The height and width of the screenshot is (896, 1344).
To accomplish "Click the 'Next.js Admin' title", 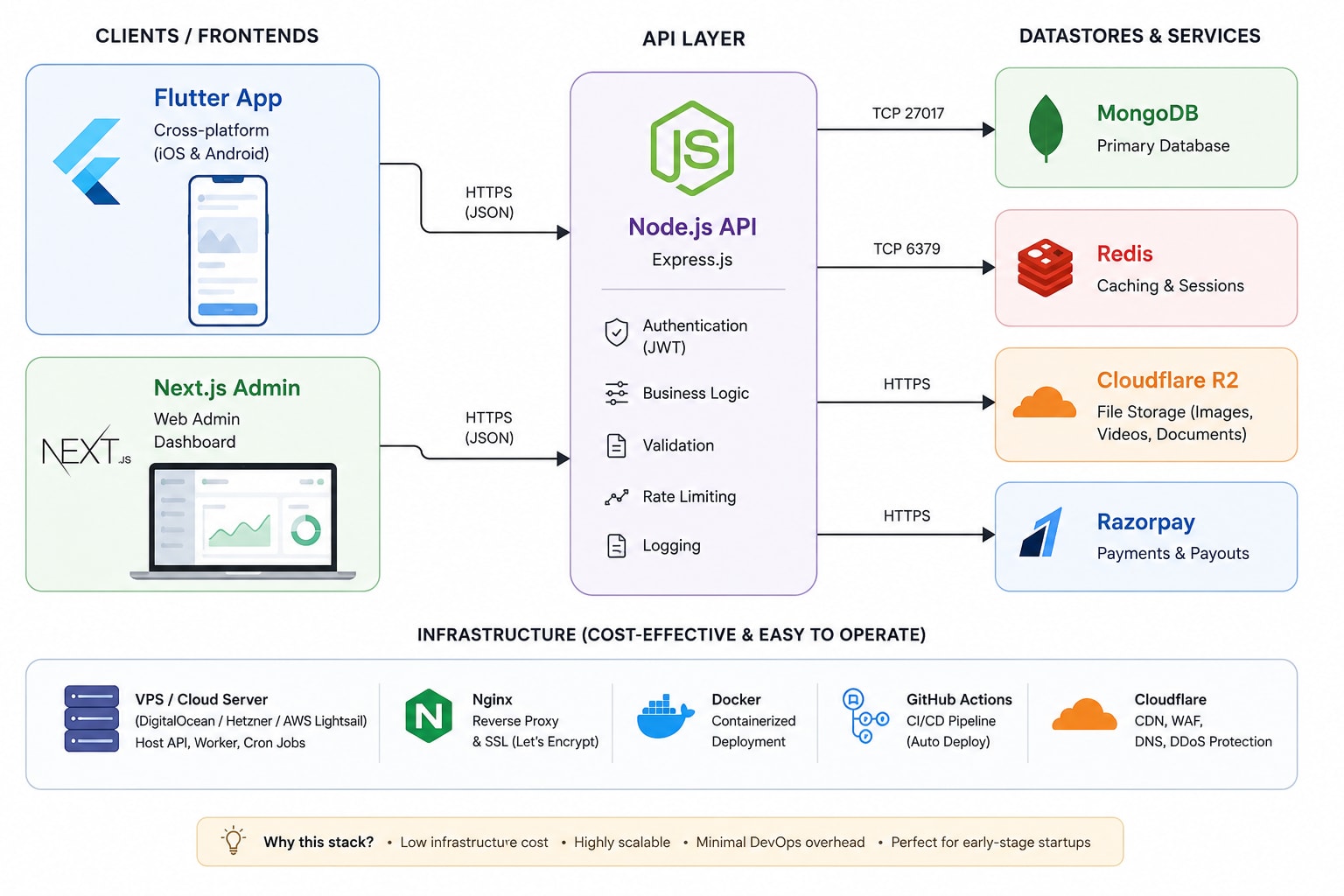I will click(227, 388).
